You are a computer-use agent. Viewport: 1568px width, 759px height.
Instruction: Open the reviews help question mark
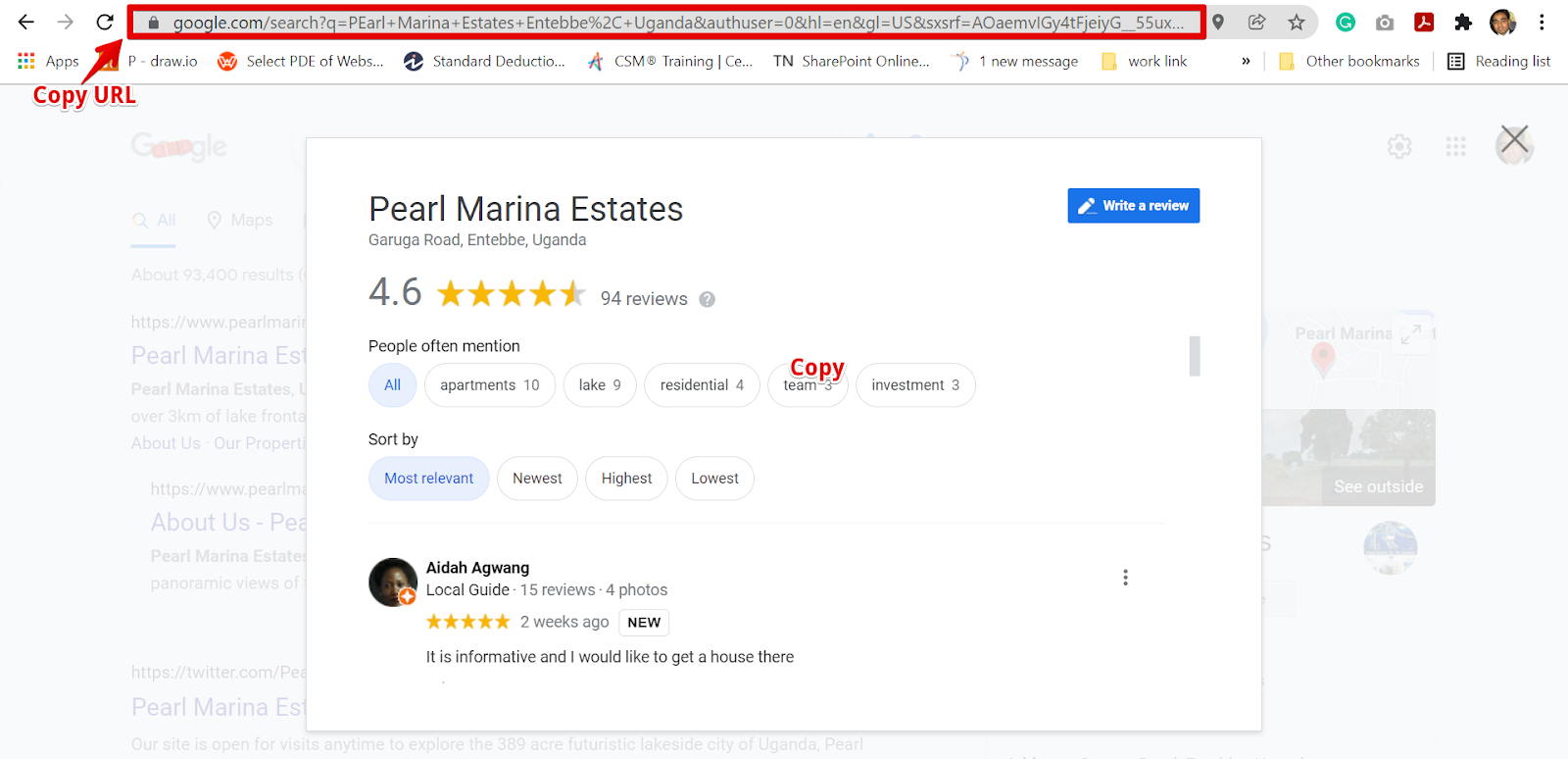point(707,300)
